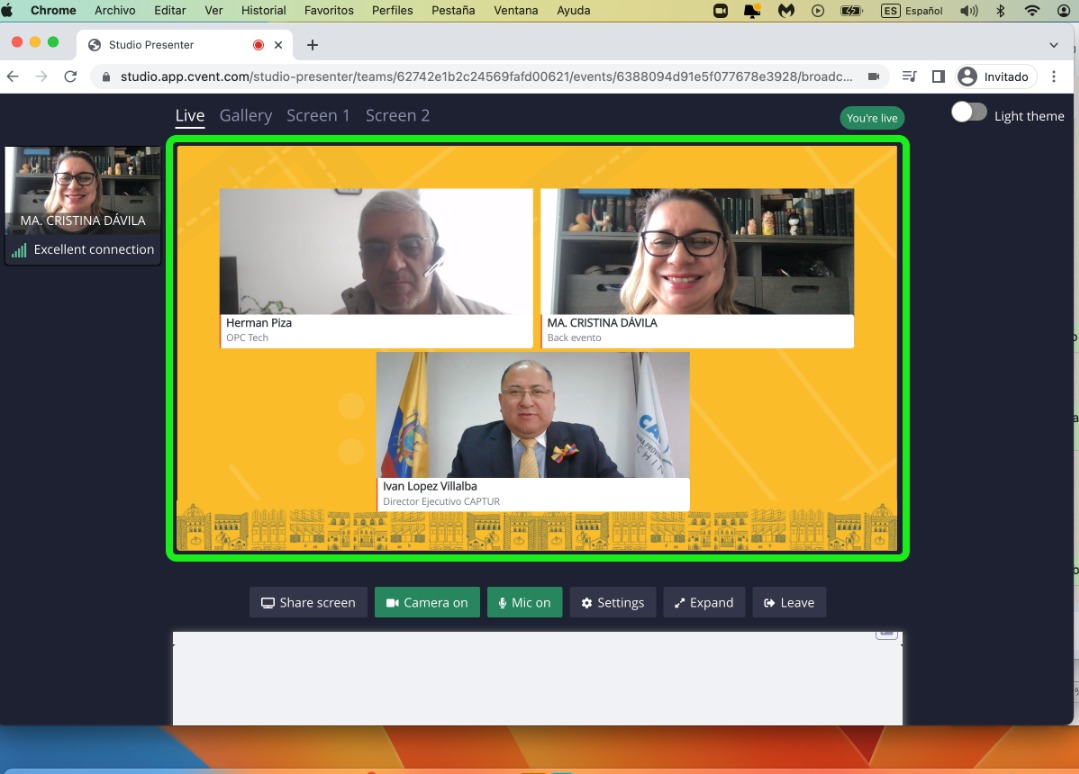
Task: Open the Settings button
Action: pyautogui.click(x=612, y=603)
